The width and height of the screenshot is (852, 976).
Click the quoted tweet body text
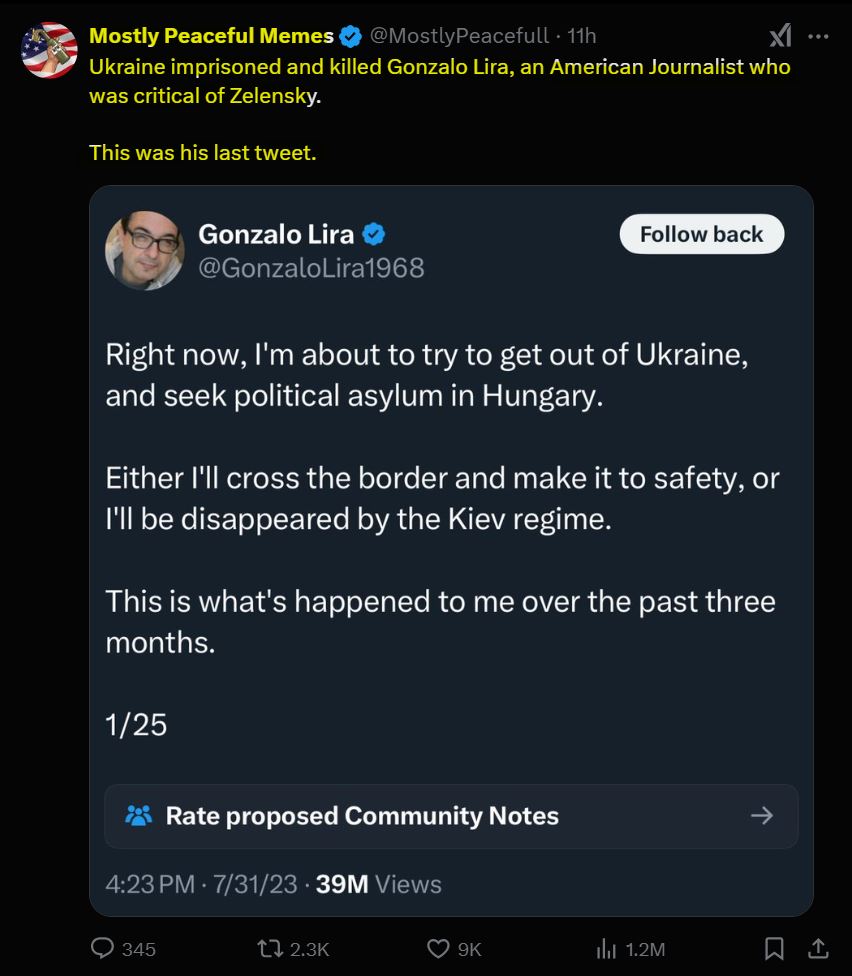[440, 498]
